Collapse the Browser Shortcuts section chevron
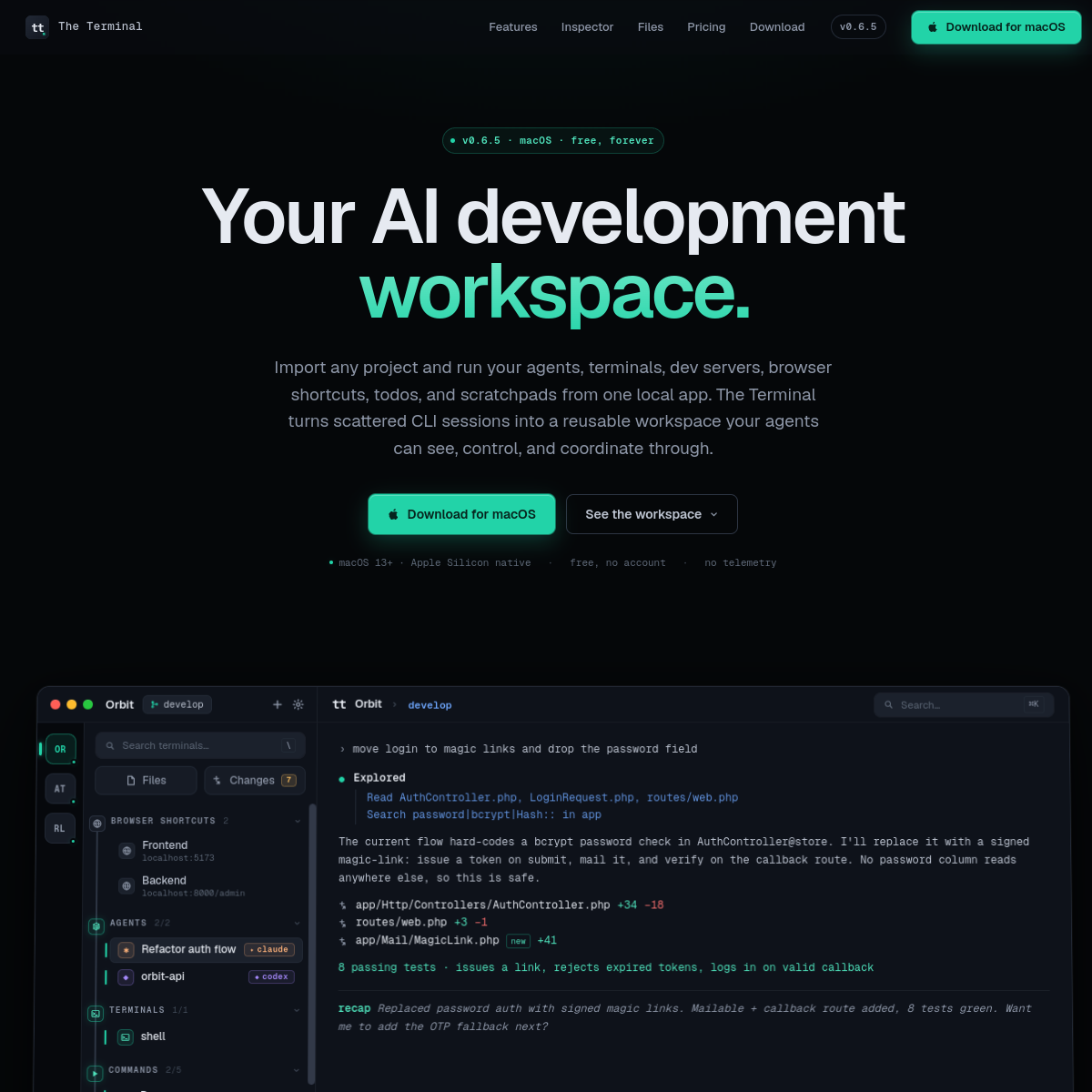This screenshot has height=1092, width=1092. point(297,821)
